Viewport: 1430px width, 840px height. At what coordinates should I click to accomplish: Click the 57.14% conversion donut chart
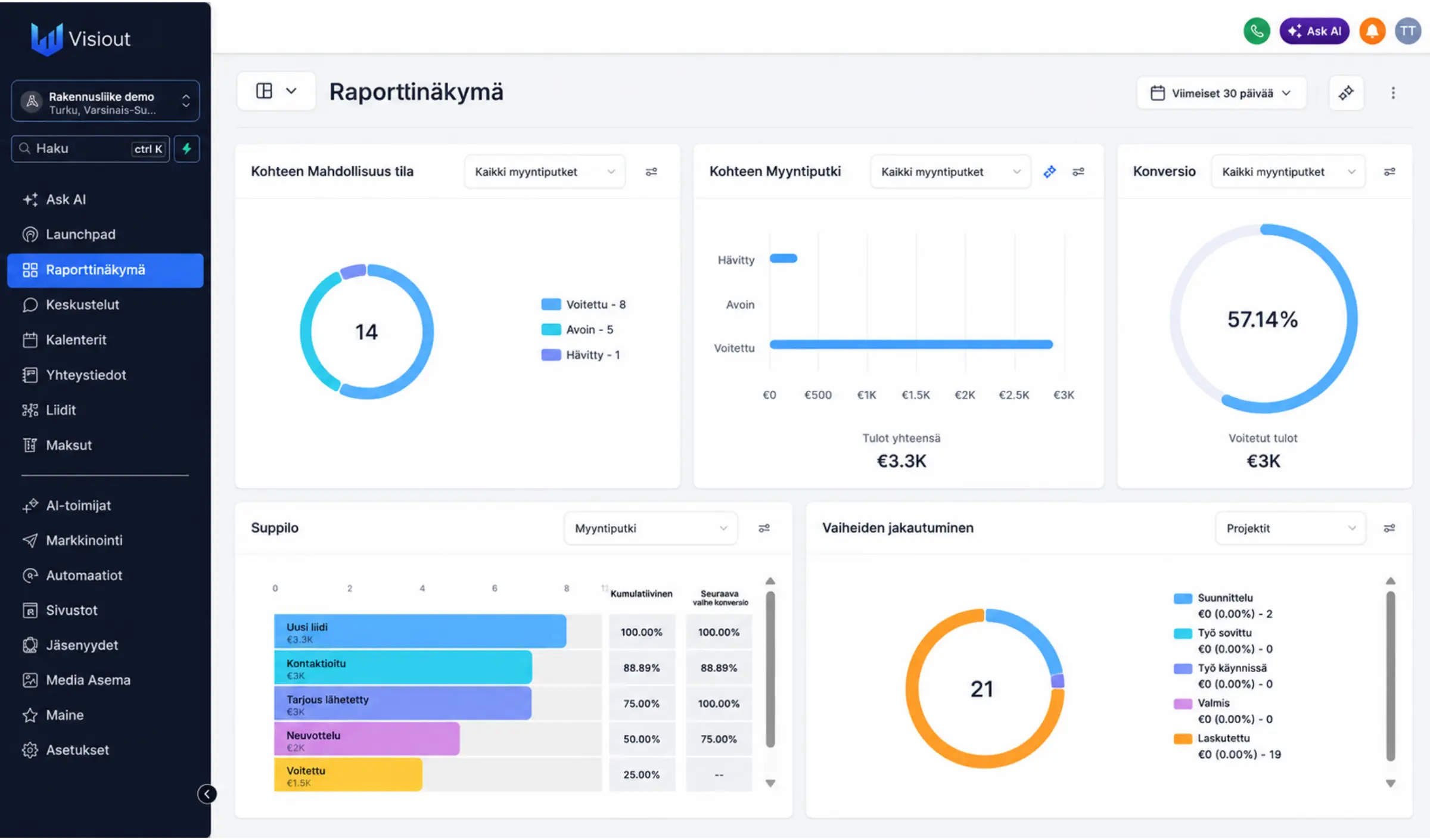tap(1263, 319)
